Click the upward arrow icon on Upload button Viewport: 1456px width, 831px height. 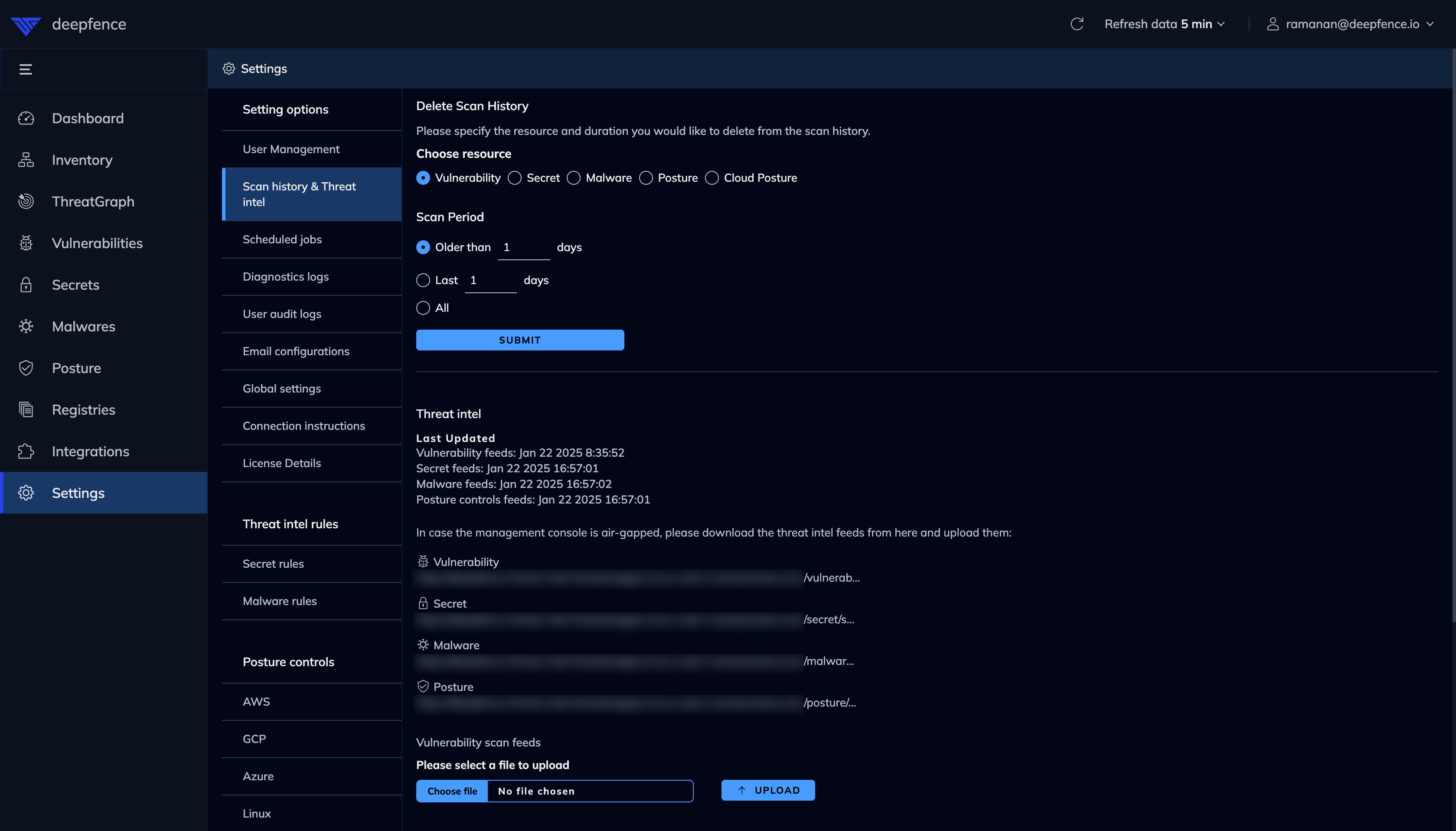[x=742, y=791]
